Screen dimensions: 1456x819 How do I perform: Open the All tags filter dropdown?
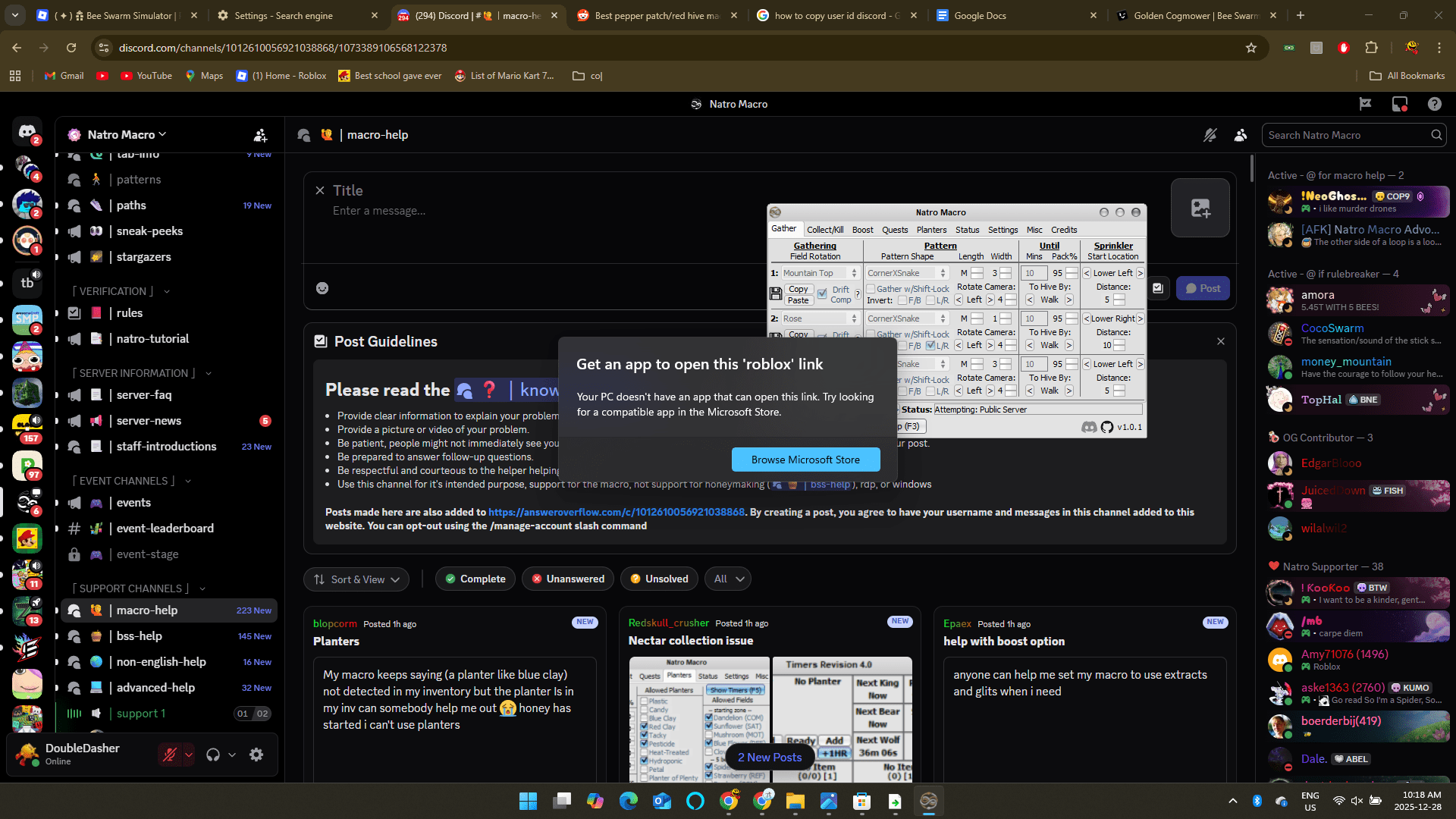point(728,579)
